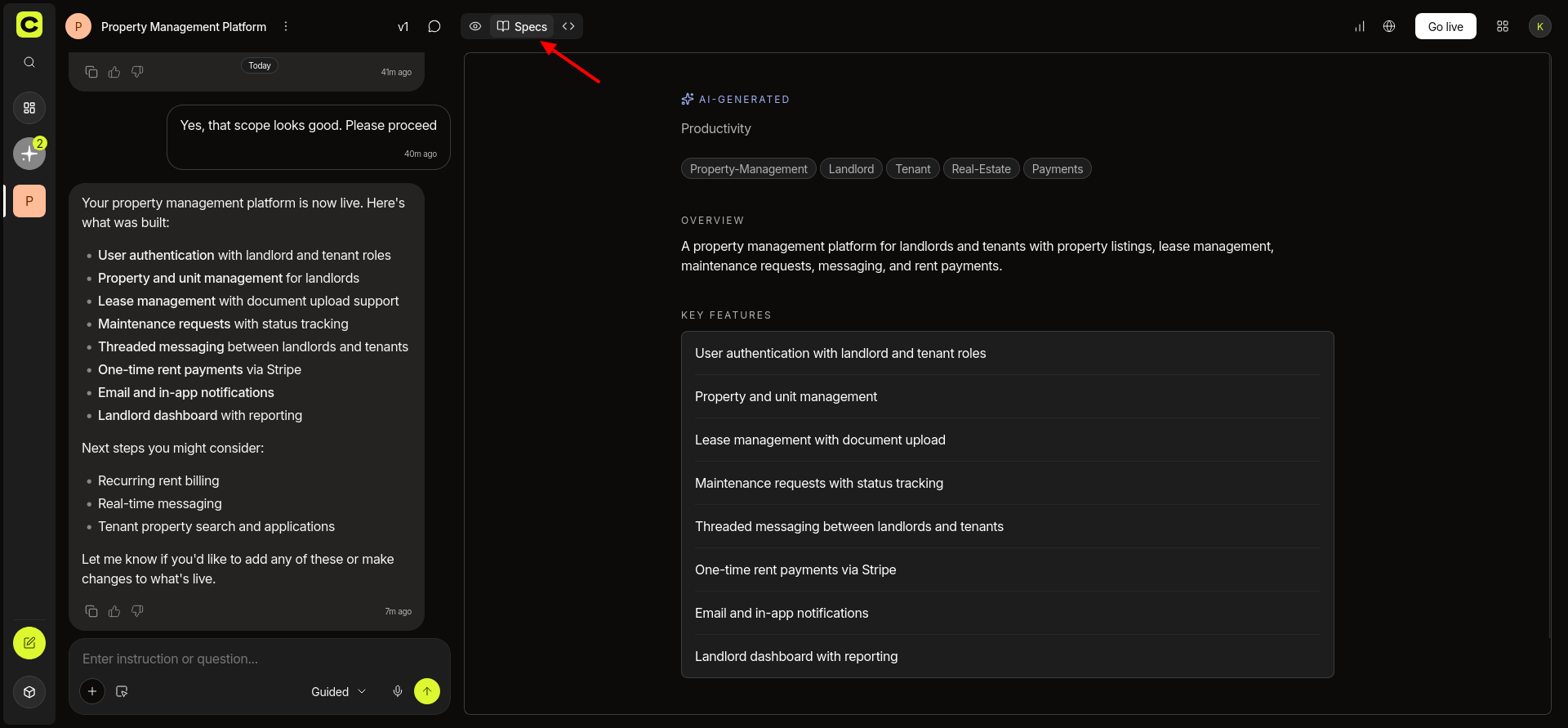Open the sparkle icon with badge 2
The image size is (1568, 728).
29,153
